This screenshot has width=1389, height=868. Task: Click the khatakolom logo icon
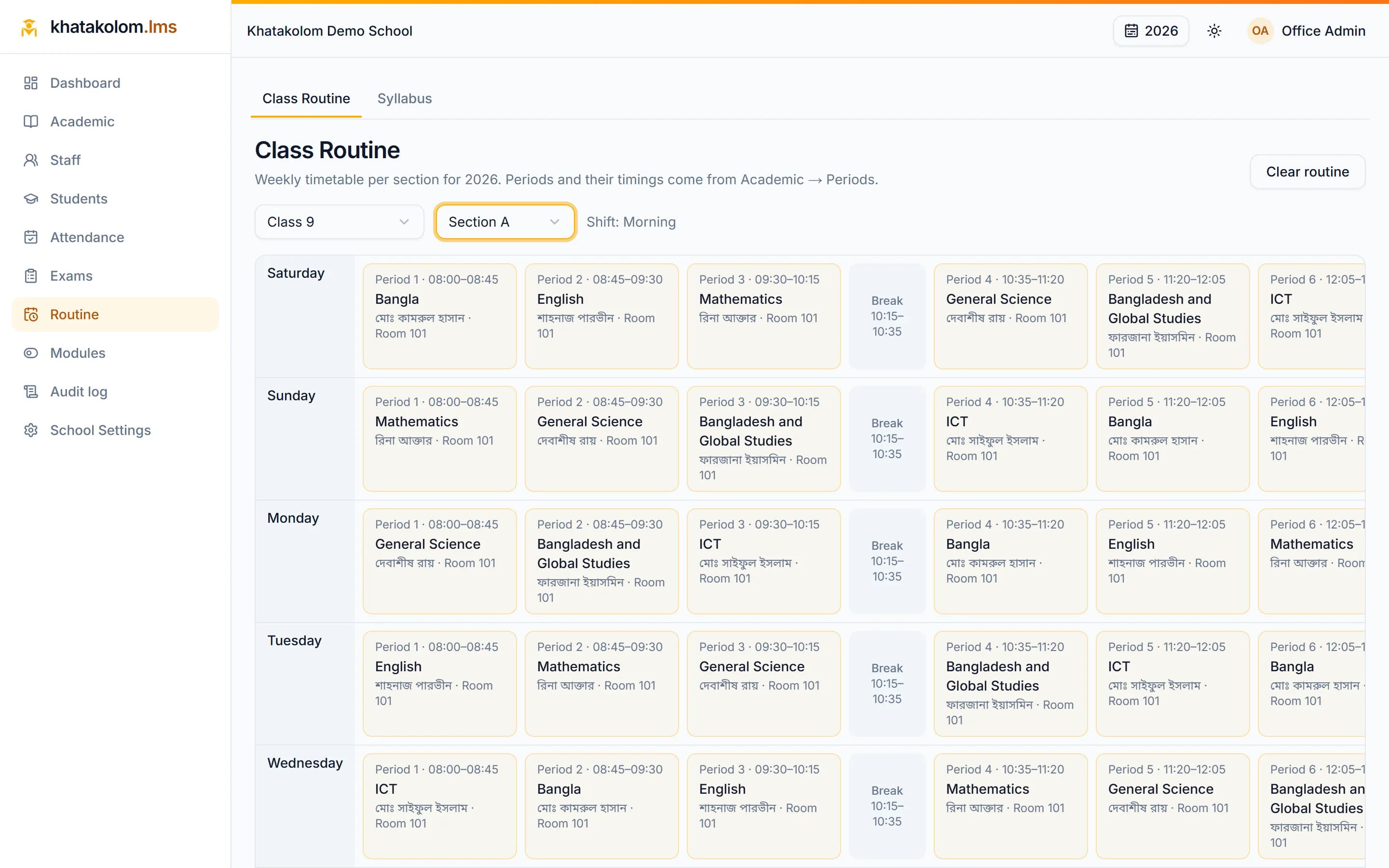[x=29, y=27]
